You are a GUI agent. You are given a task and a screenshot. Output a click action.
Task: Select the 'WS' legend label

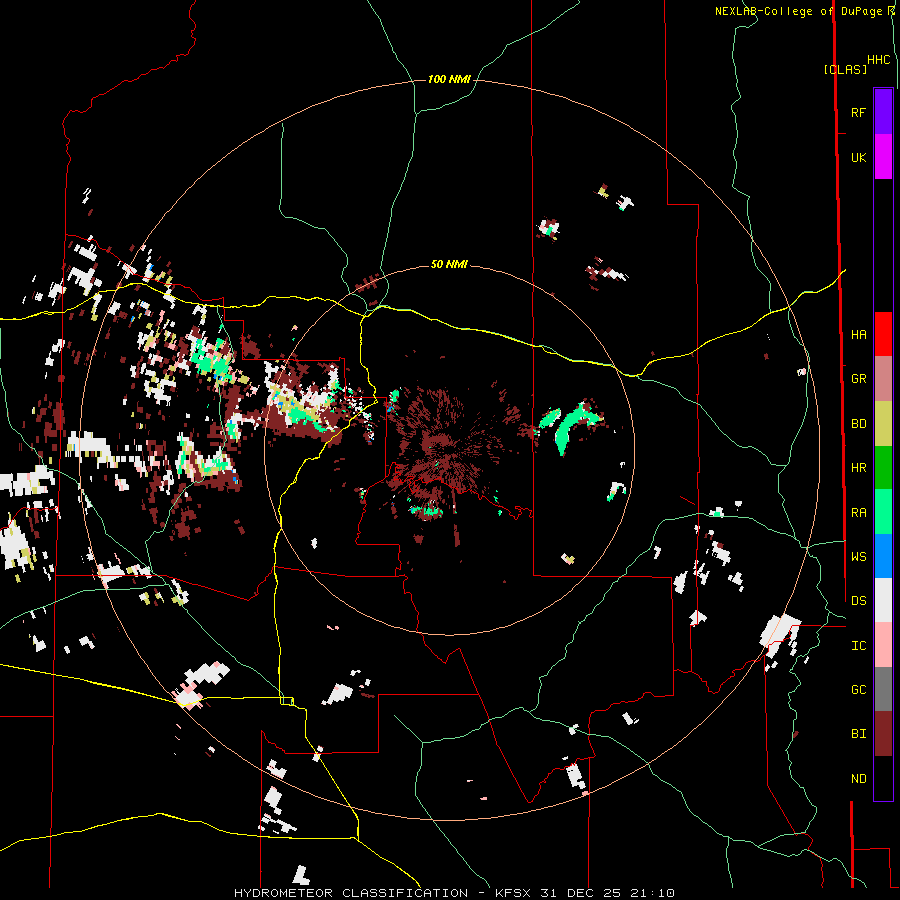[858, 557]
